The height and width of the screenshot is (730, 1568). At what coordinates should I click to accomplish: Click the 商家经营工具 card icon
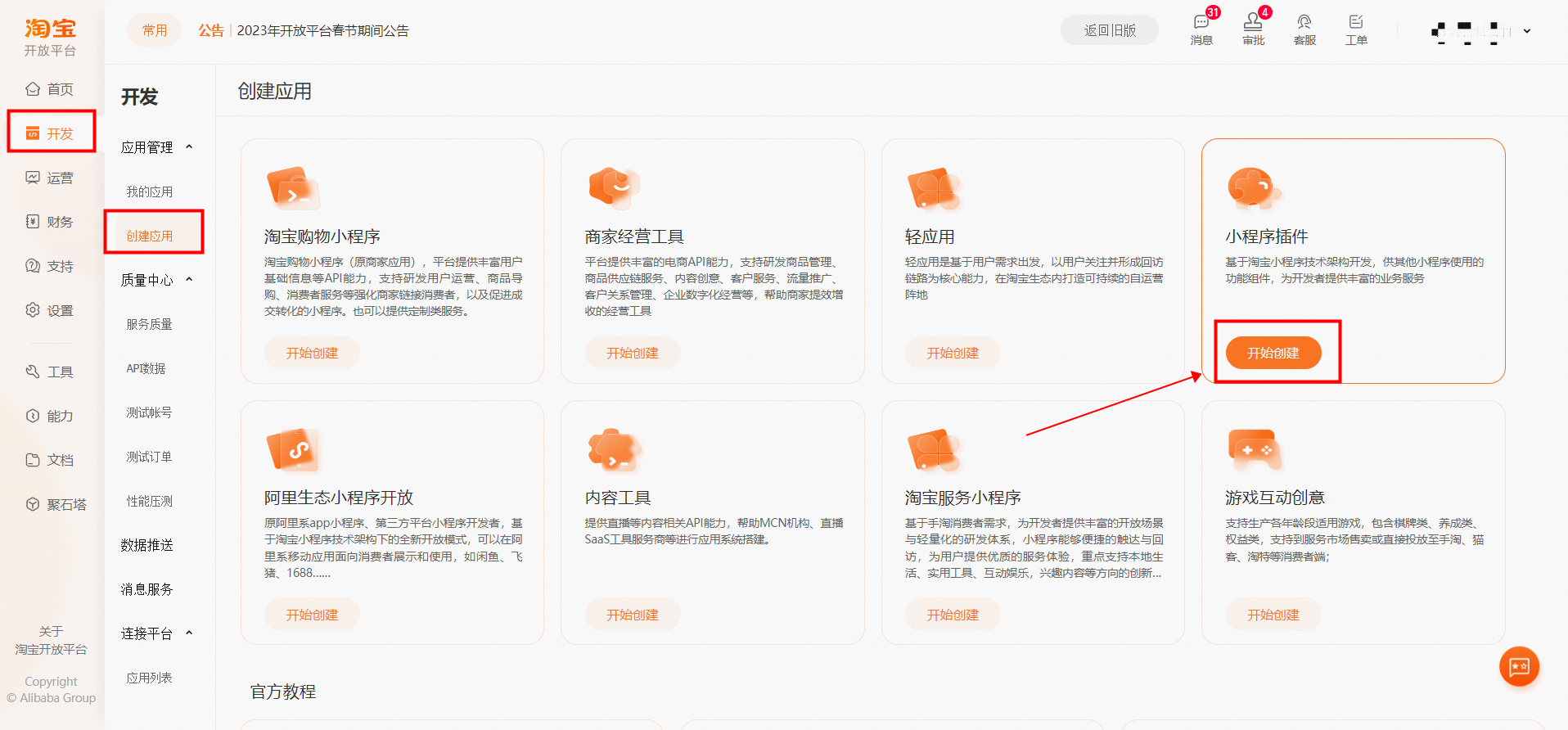[614, 188]
